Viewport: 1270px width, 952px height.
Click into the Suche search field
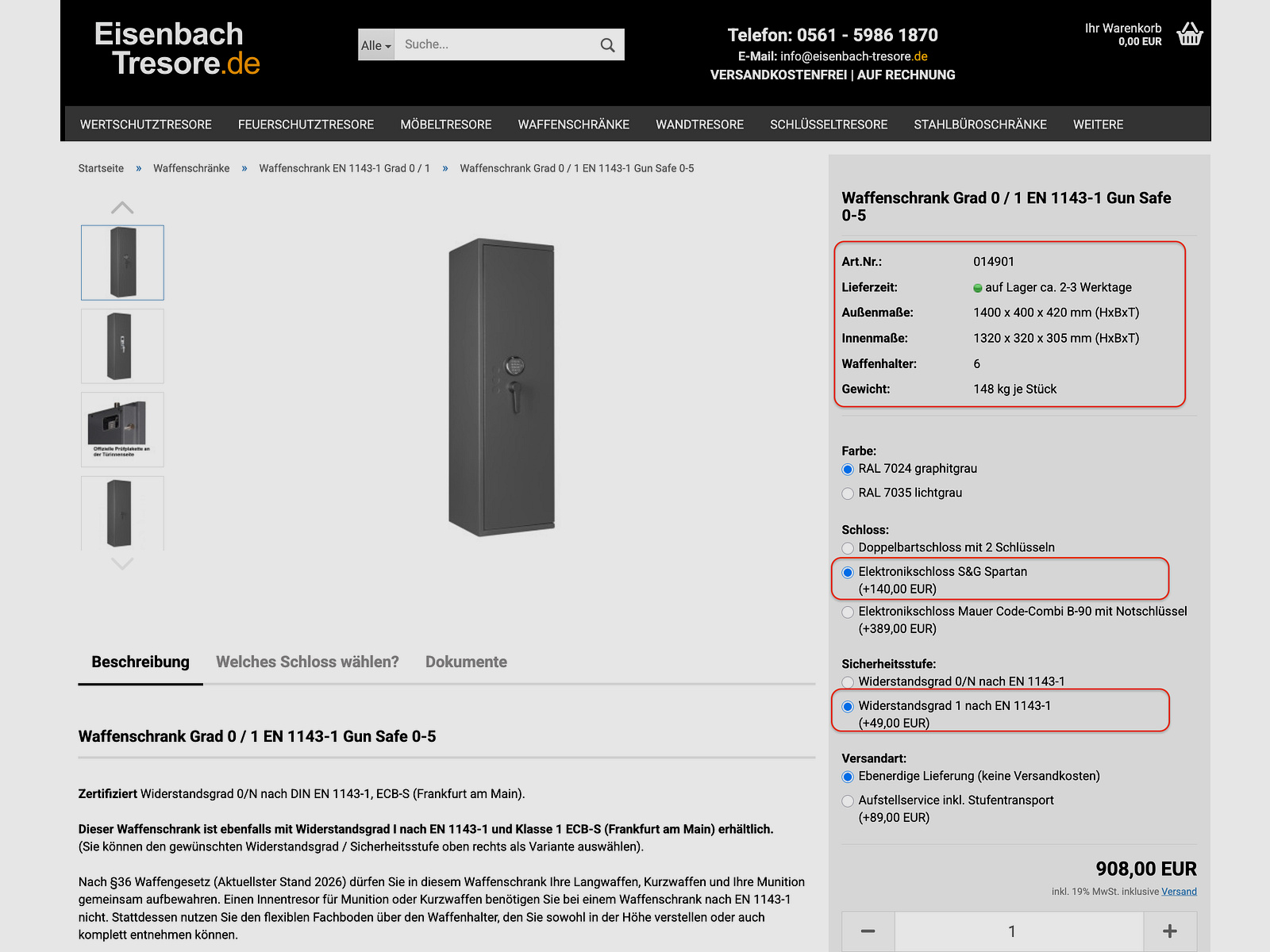(494, 44)
